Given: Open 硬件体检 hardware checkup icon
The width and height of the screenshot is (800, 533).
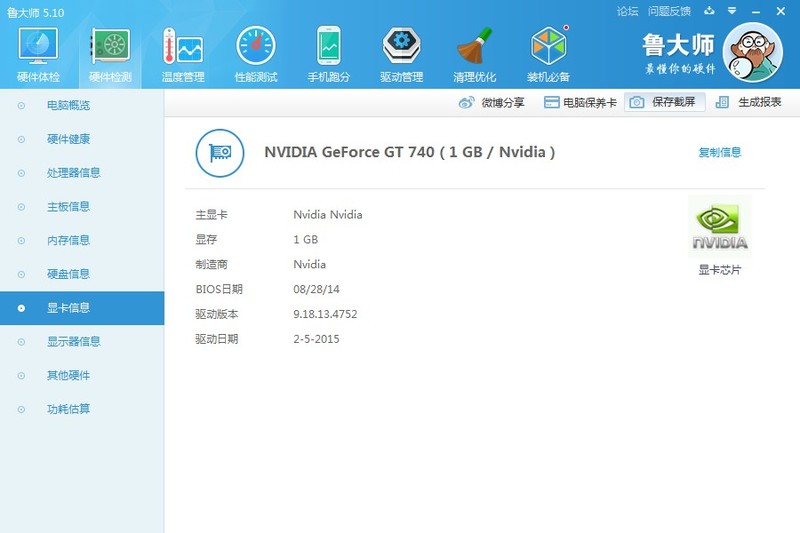Looking at the screenshot, I should (38, 46).
